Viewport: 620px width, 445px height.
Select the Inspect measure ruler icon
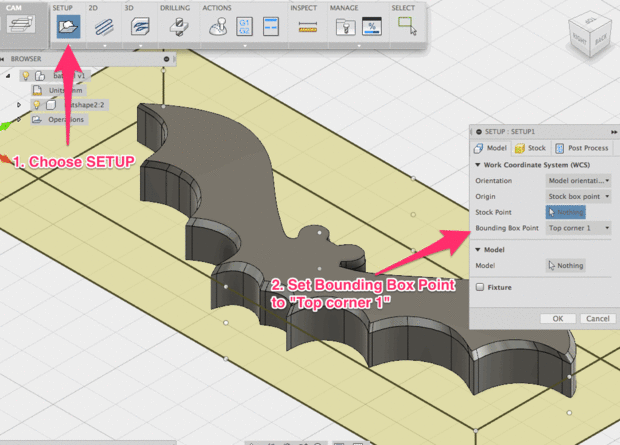[308, 28]
